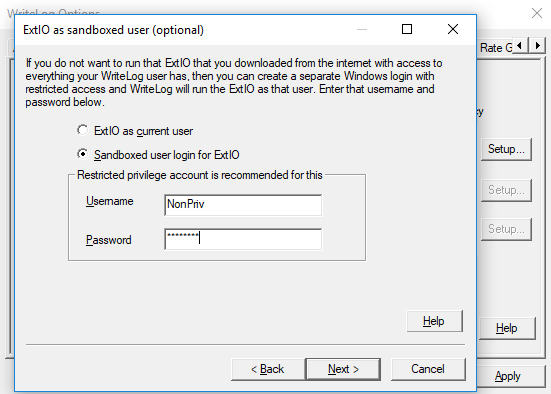This screenshot has height=394, width=551.
Task: Cancel the ExtIO sandboxed user wizard
Action: pyautogui.click(x=428, y=369)
